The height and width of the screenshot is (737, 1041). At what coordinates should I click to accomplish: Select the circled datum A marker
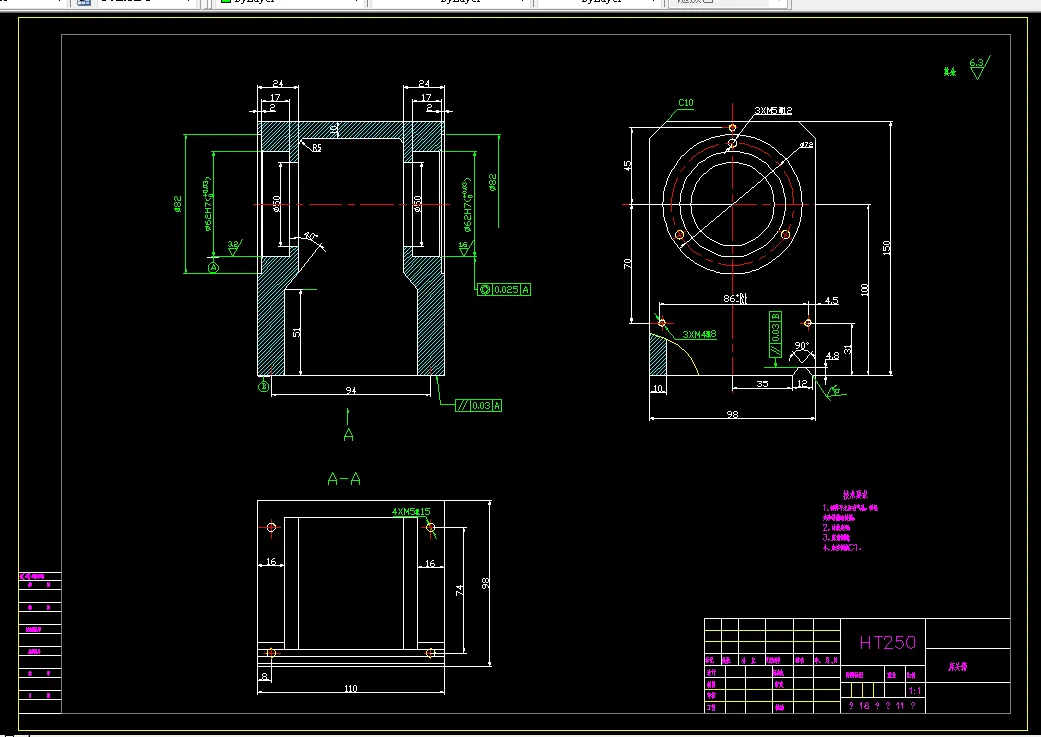(213, 268)
